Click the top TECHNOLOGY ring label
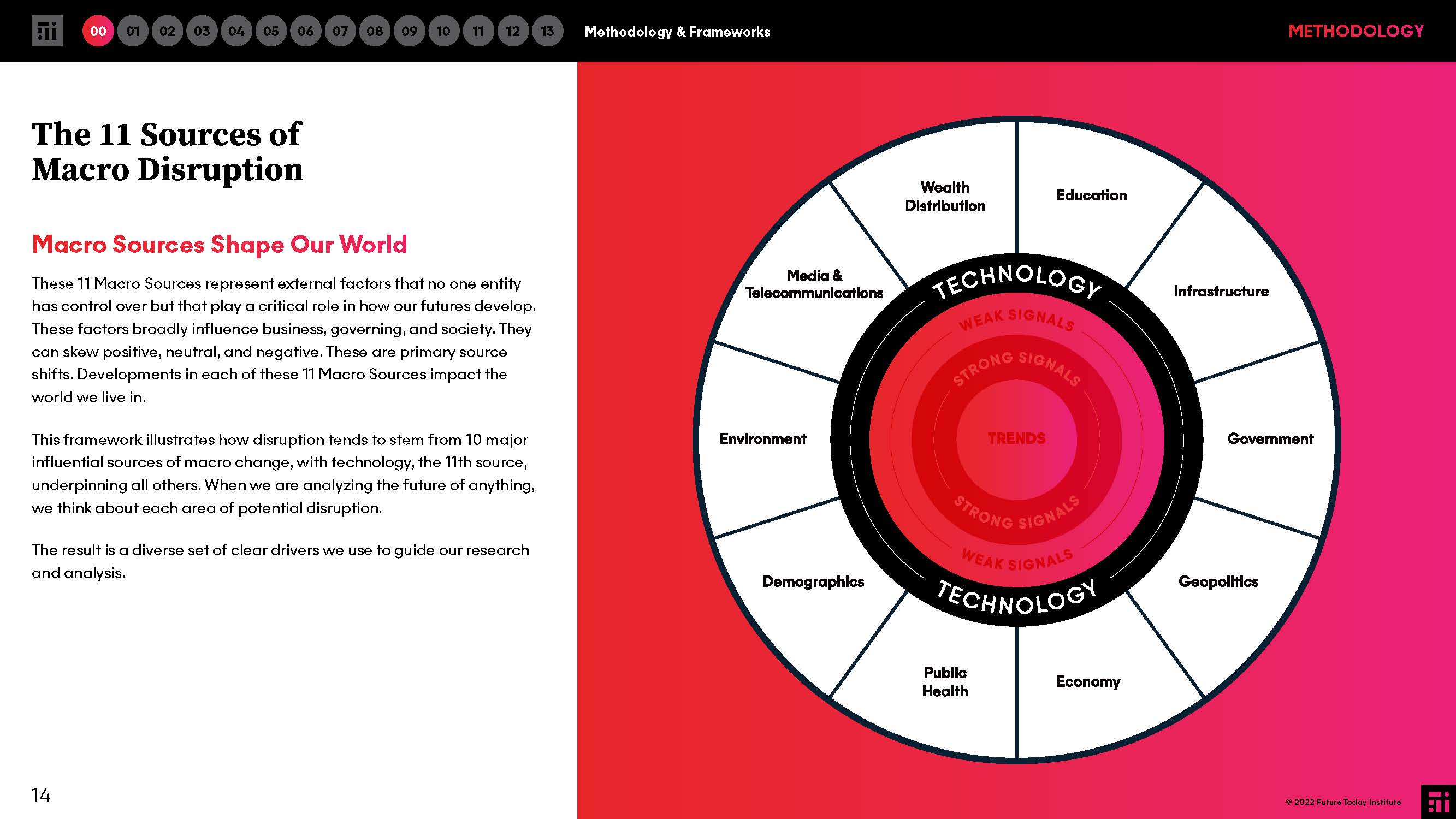Screen dimensions: 1456x819 pos(1016,280)
